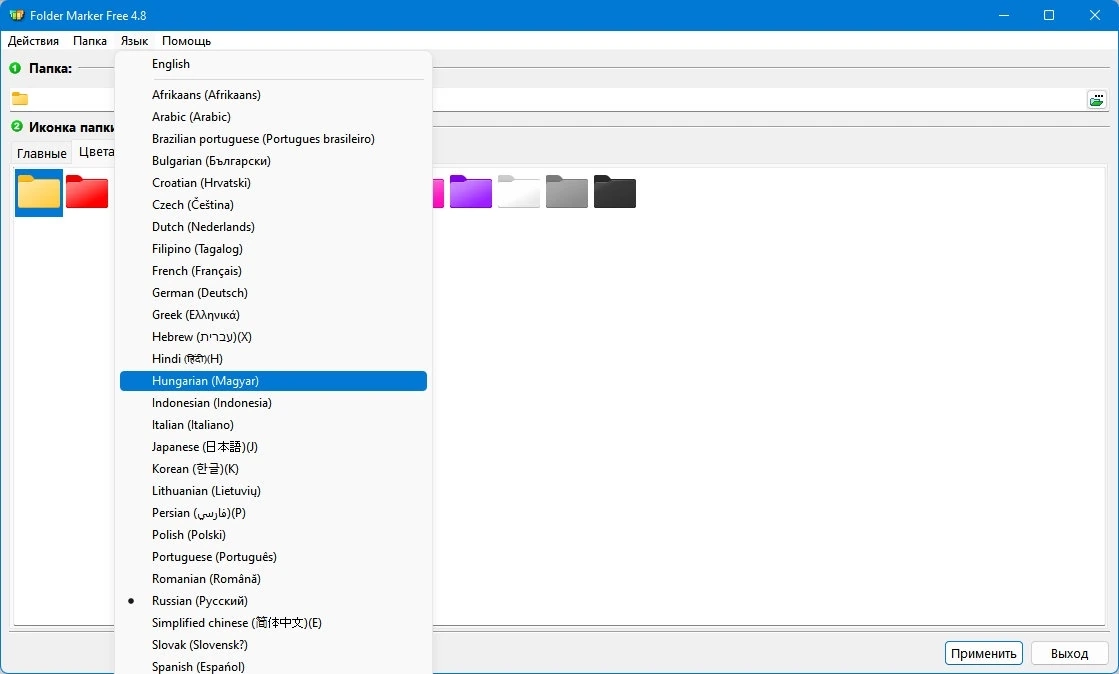The image size is (1119, 674).
Task: Minimize the Folder Marker window
Action: coord(1003,15)
